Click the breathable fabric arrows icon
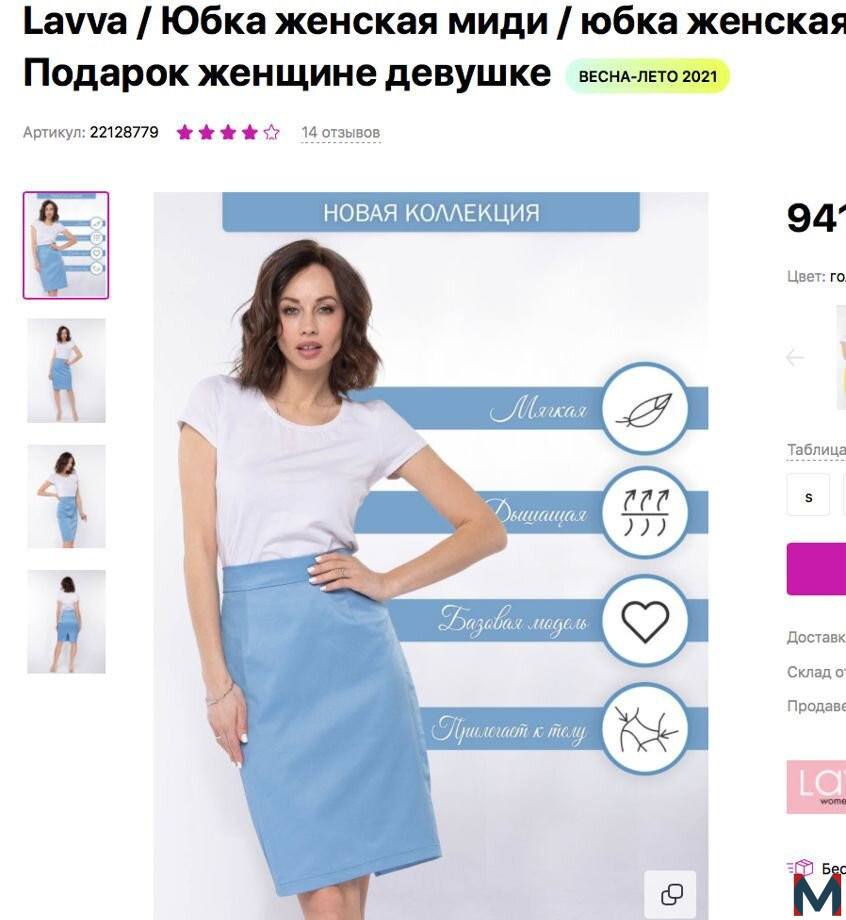Image resolution: width=846 pixels, height=920 pixels. pos(645,513)
